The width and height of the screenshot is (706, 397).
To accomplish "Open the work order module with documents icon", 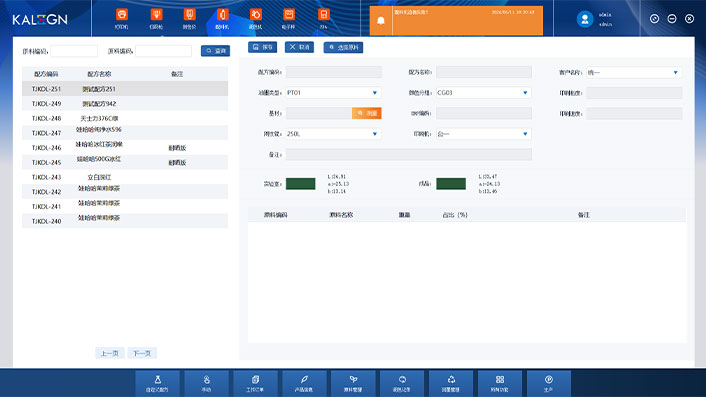I will [x=255, y=383].
